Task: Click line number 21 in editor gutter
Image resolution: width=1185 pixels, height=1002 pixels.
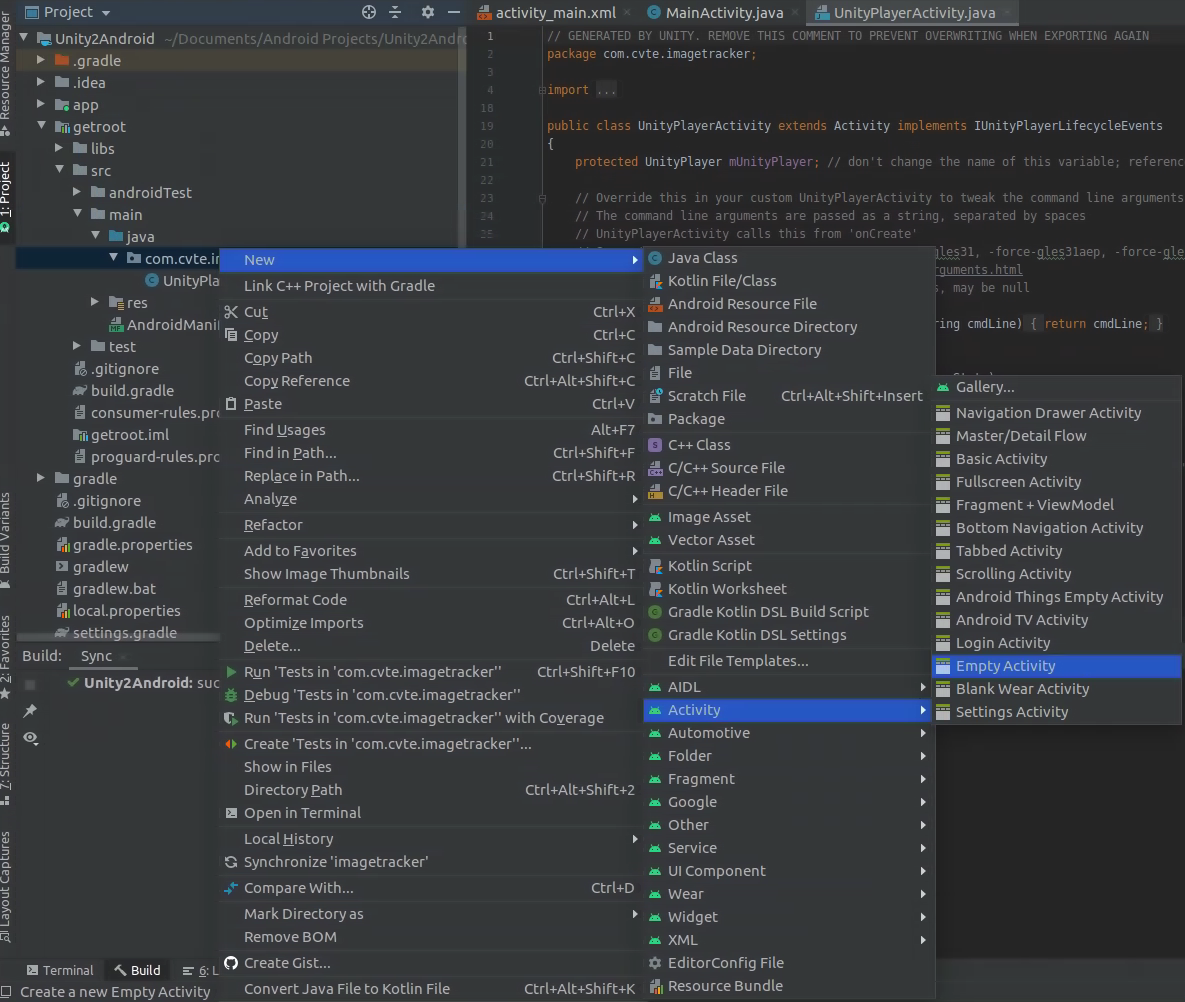Action: (x=487, y=162)
